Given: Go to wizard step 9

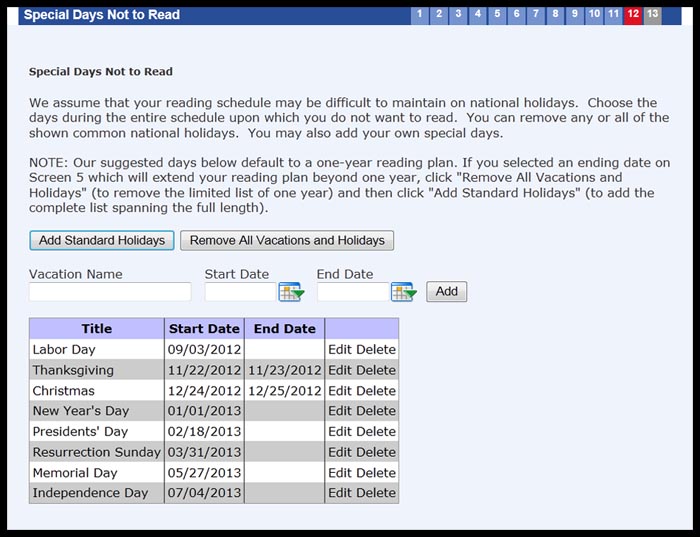Looking at the screenshot, I should click(575, 14).
